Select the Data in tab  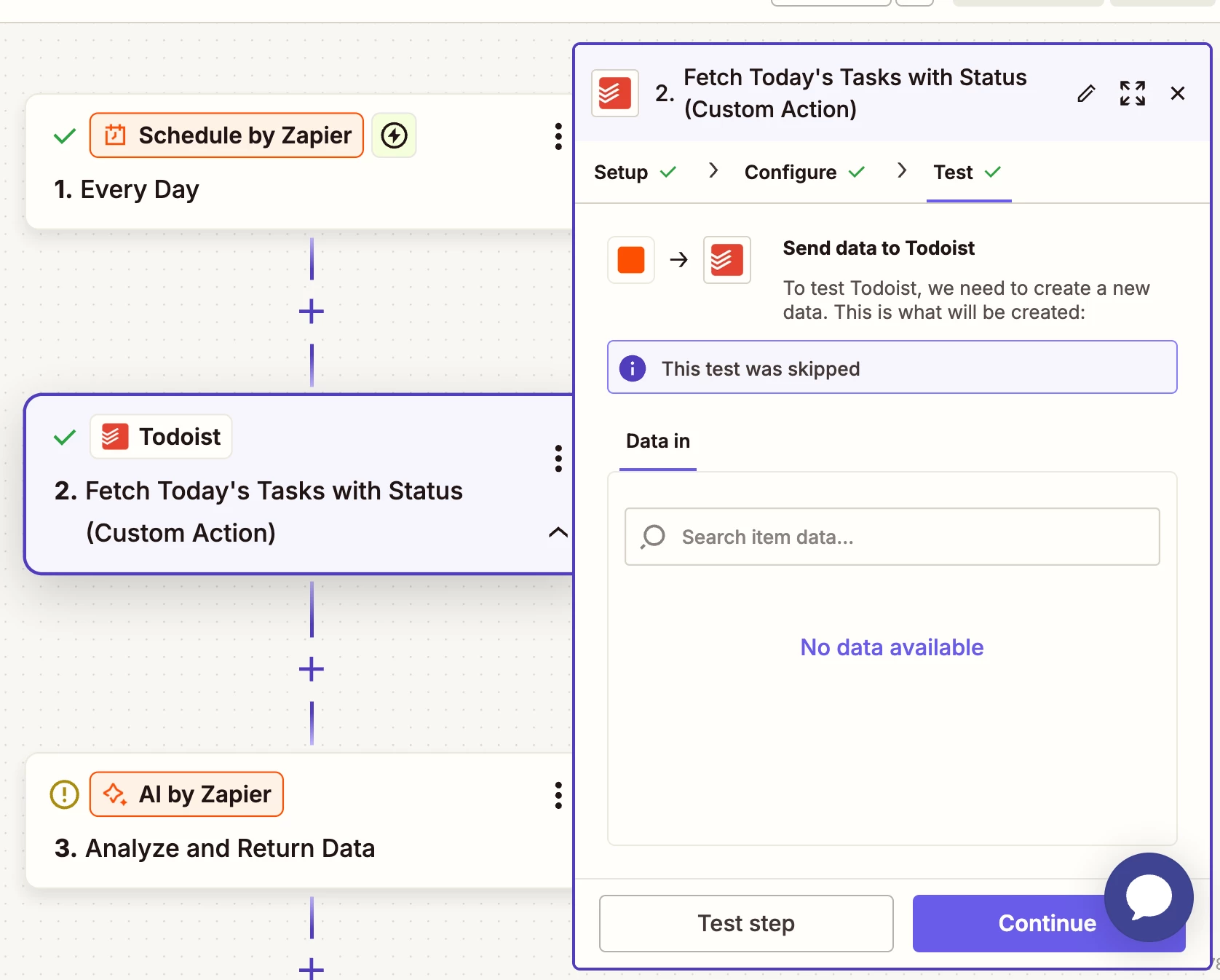click(x=658, y=441)
